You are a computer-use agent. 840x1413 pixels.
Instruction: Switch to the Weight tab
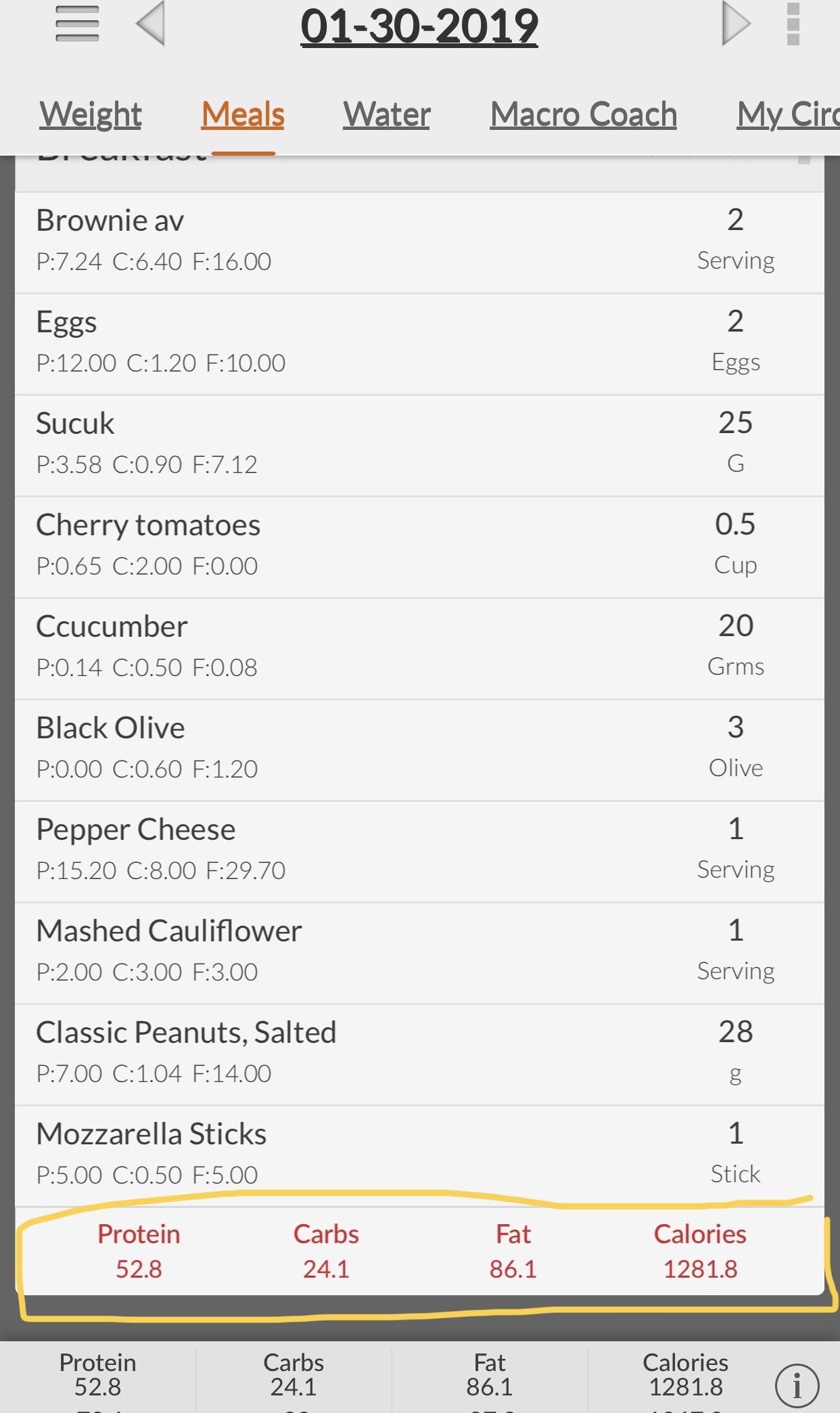pos(91,114)
